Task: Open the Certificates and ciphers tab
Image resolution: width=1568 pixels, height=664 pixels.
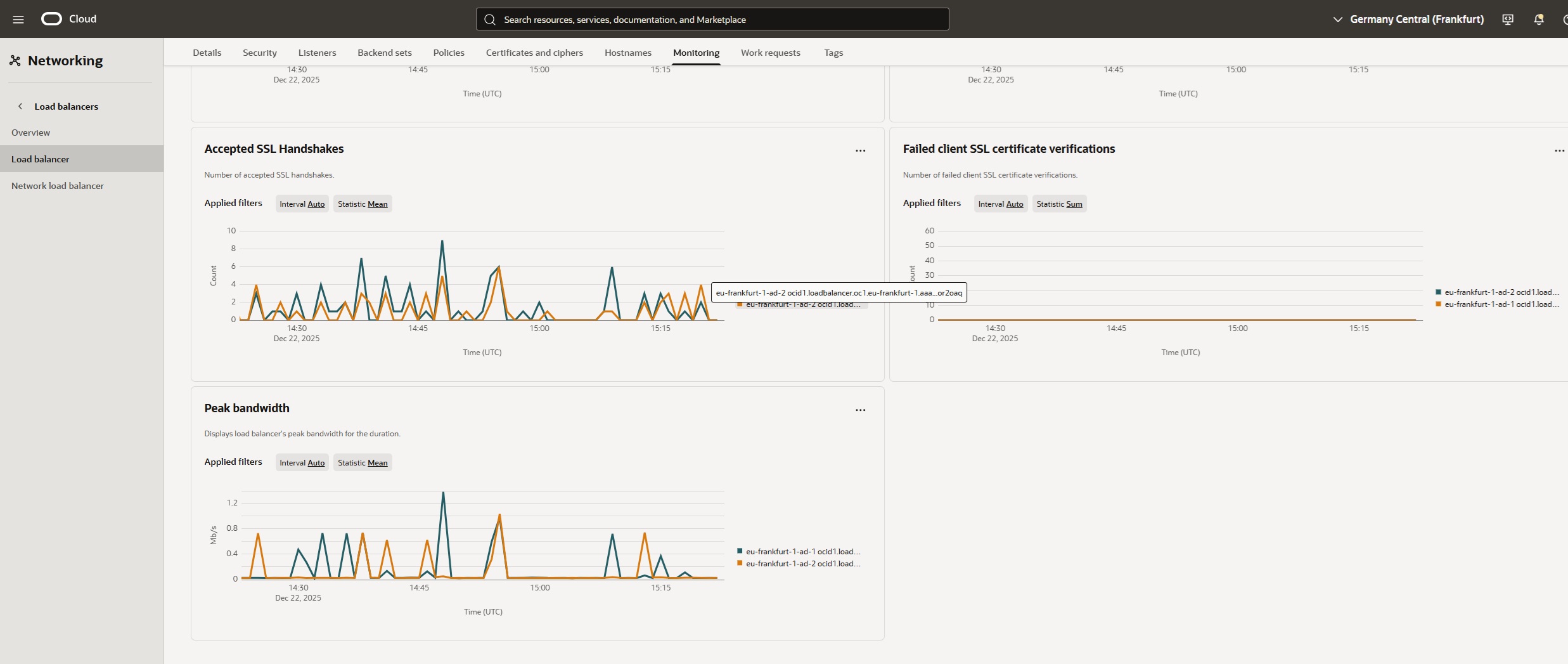Action: click(534, 53)
